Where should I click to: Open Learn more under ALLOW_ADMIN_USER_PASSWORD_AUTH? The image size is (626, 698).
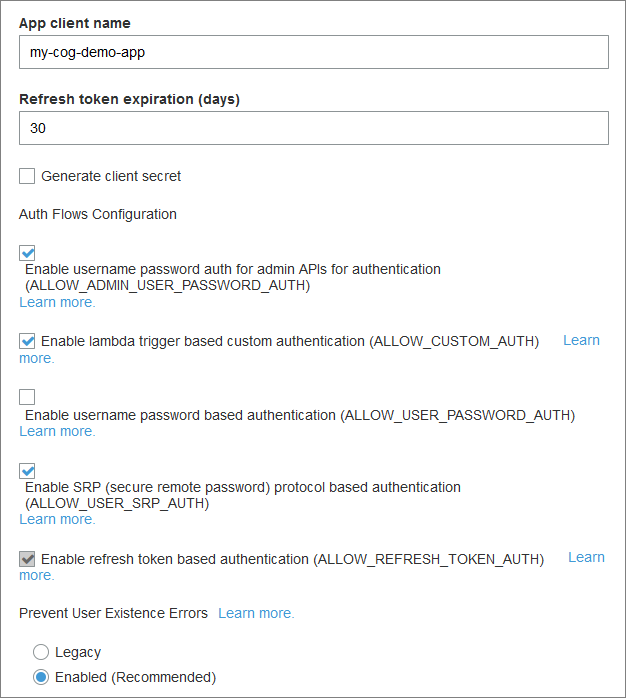coord(57,302)
